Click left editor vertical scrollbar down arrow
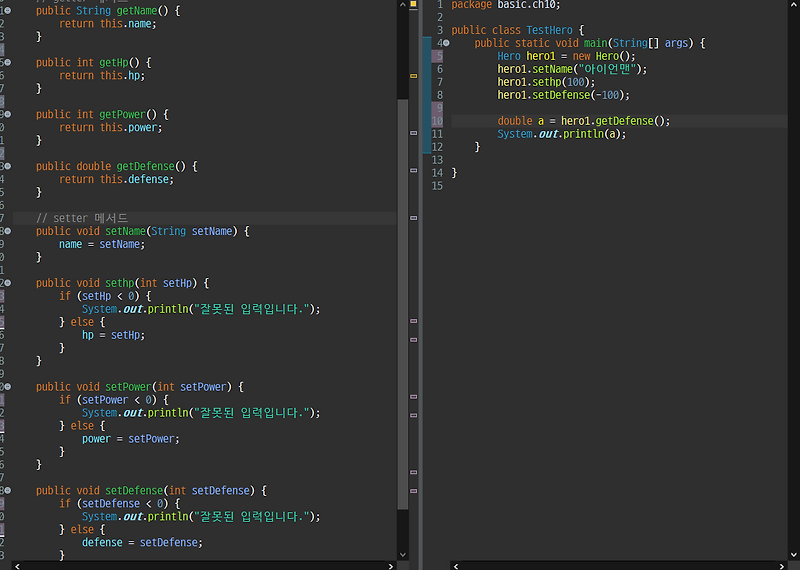The height and width of the screenshot is (570, 800). click(x=403, y=555)
